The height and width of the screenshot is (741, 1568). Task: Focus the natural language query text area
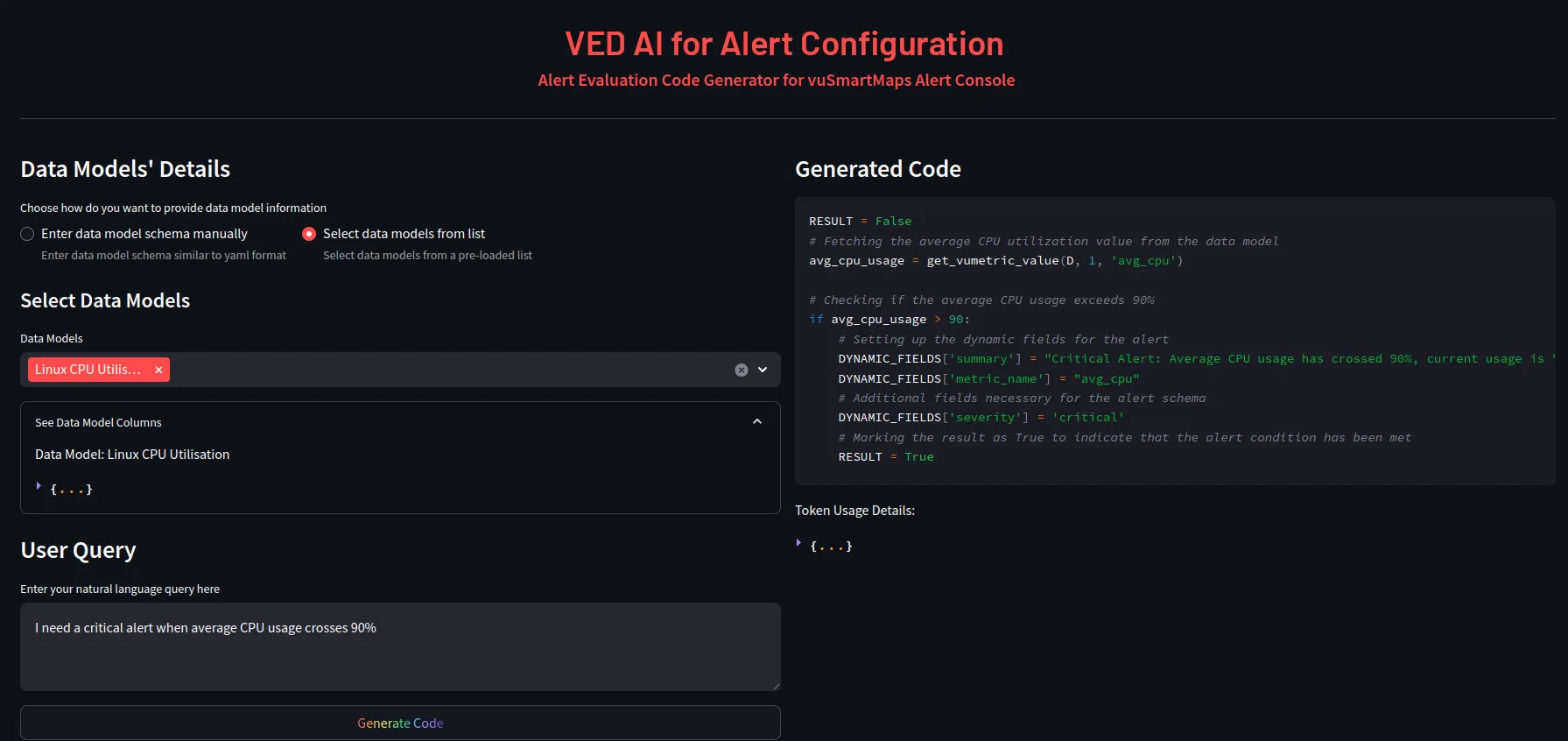(x=400, y=646)
